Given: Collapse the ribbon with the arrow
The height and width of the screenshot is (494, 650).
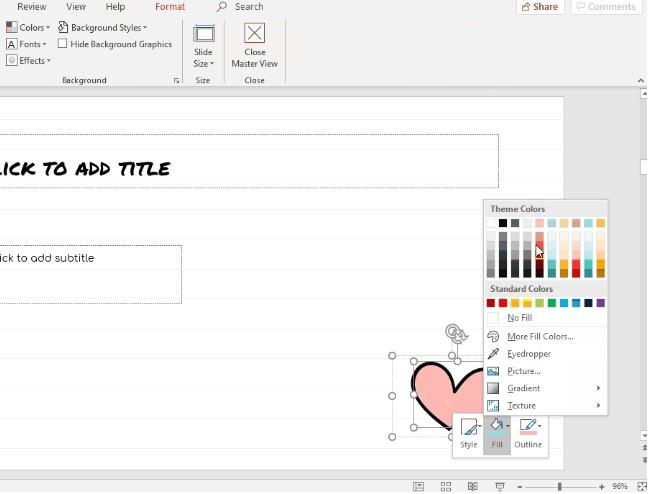Looking at the screenshot, I should (x=640, y=80).
